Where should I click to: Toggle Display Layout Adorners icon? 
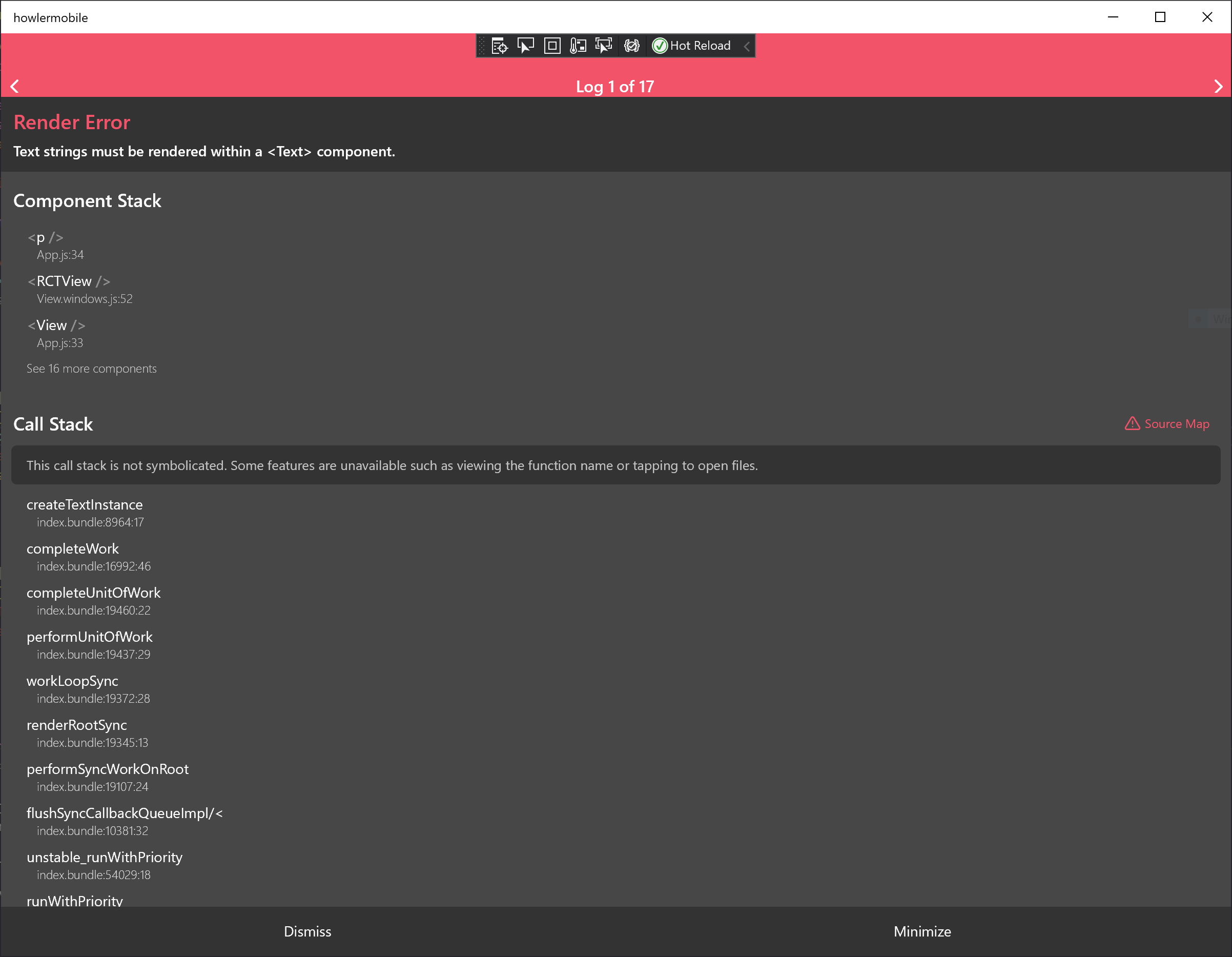(552, 46)
